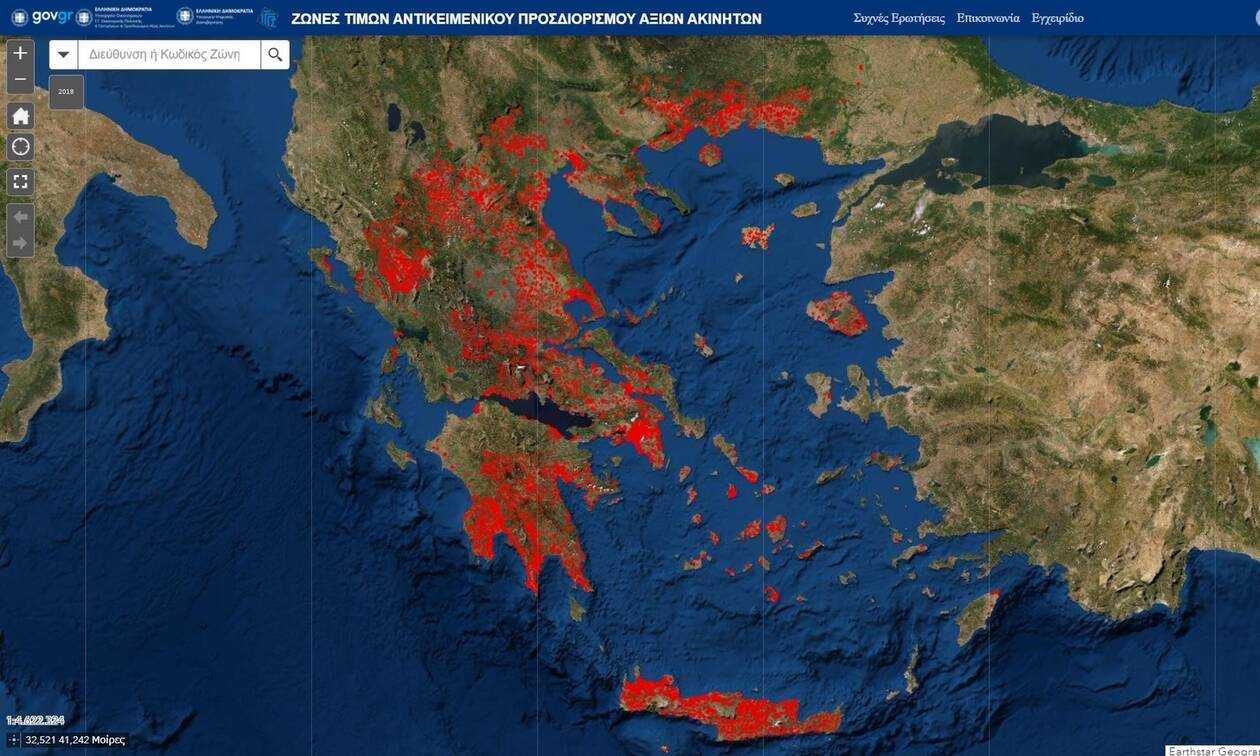Find my location on the map

[20, 147]
